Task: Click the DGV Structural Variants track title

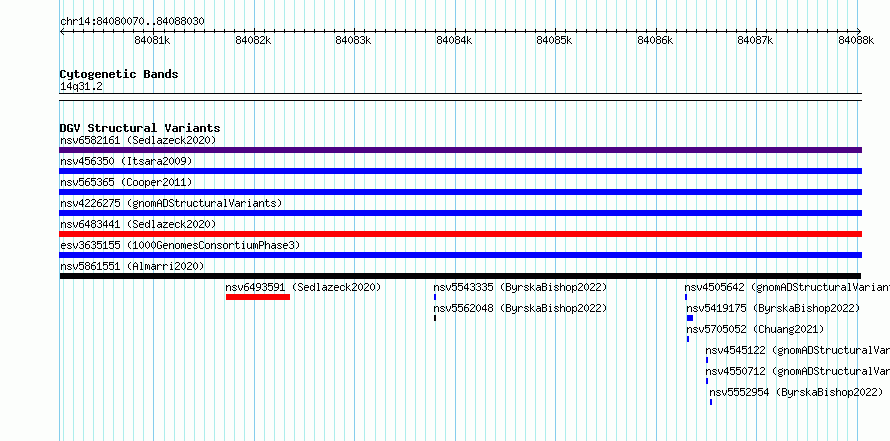Action: (x=140, y=128)
